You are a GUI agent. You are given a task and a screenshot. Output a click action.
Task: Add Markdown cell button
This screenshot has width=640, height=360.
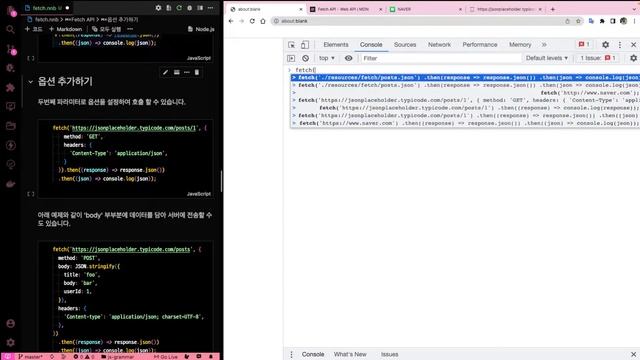66,29
